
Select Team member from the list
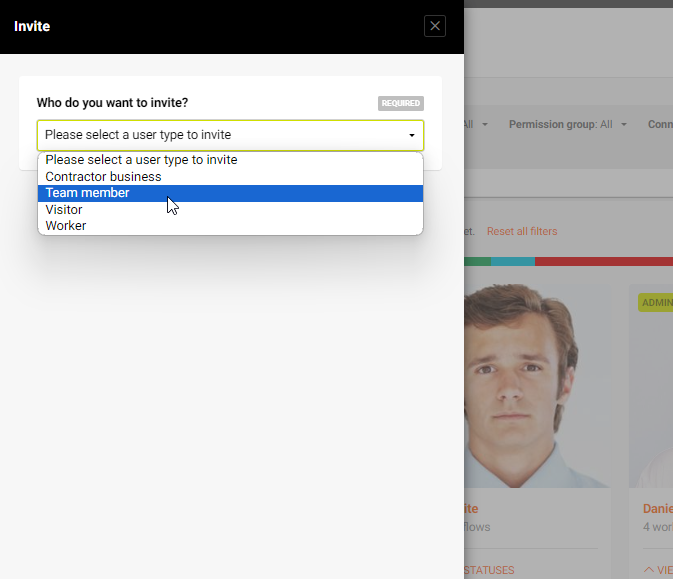pyautogui.click(x=230, y=193)
